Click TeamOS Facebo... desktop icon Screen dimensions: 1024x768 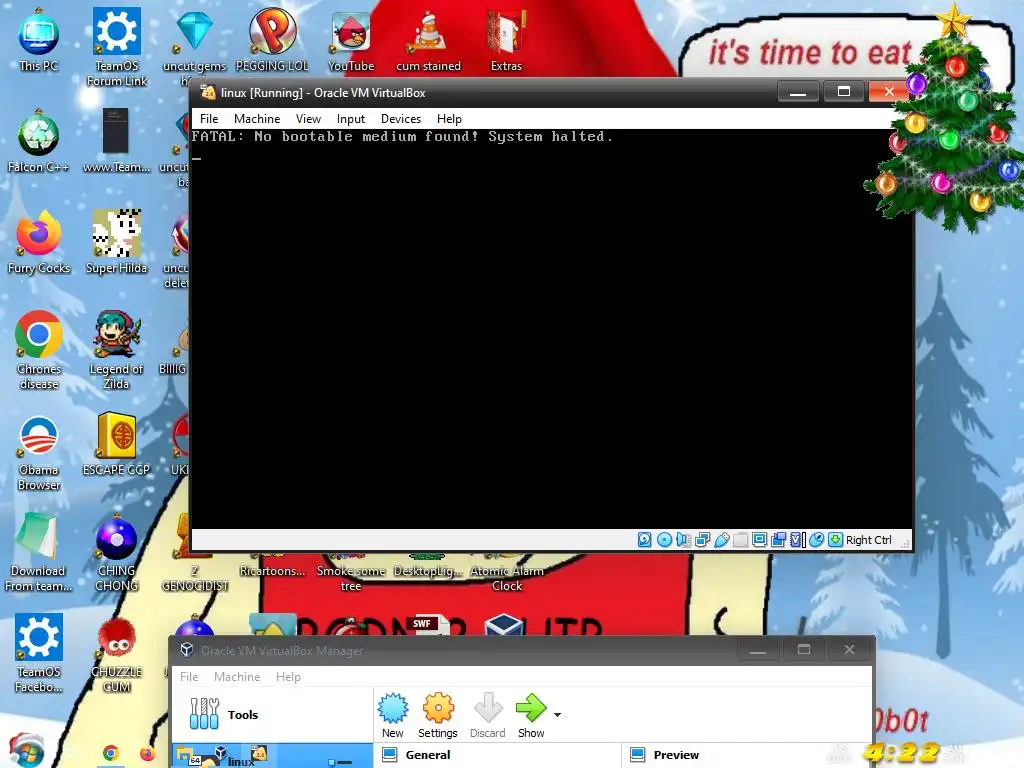[39, 653]
